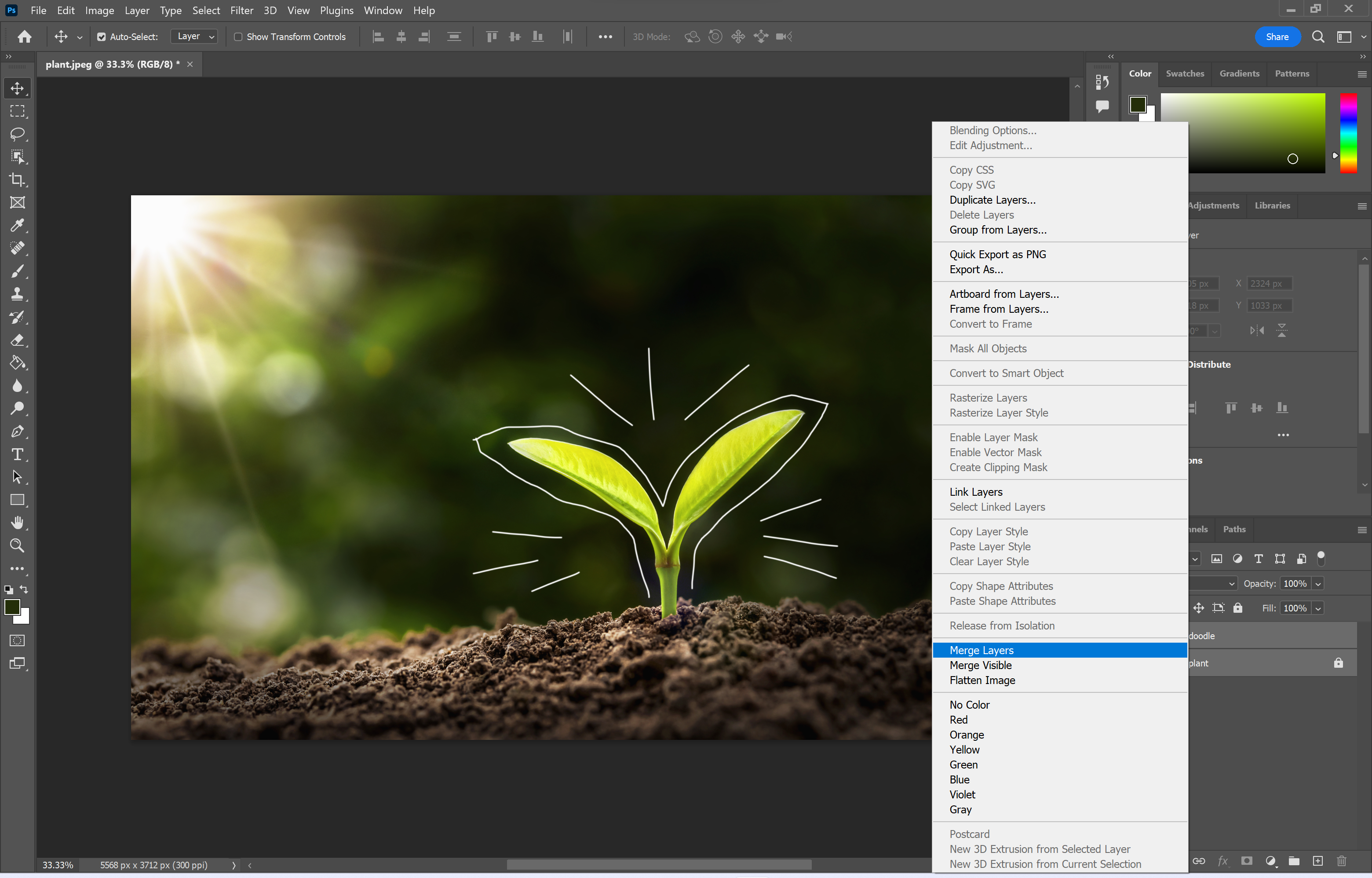Click the Share button
The height and width of the screenshot is (878, 1372).
[x=1277, y=37]
